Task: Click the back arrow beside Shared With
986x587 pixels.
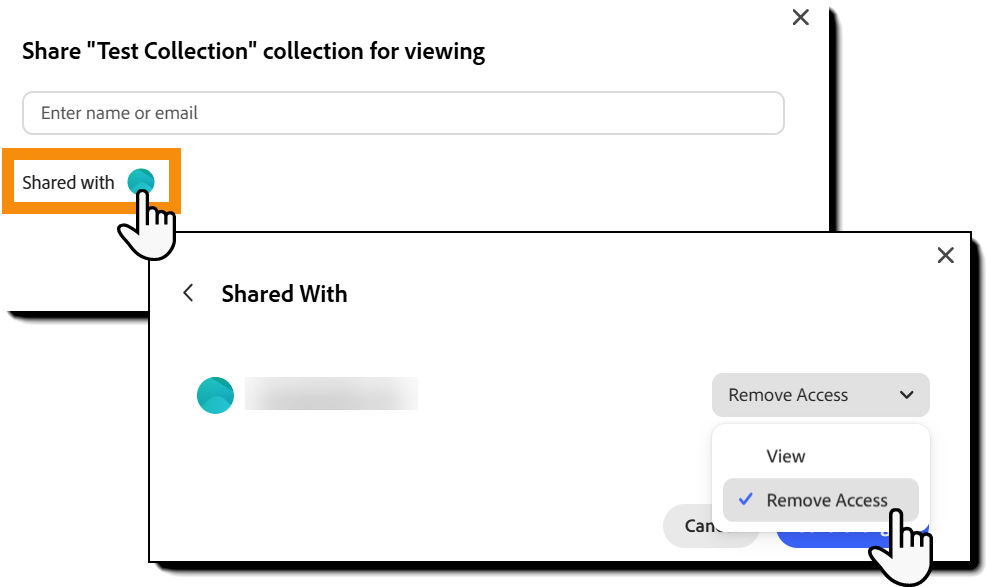Action: 188,293
